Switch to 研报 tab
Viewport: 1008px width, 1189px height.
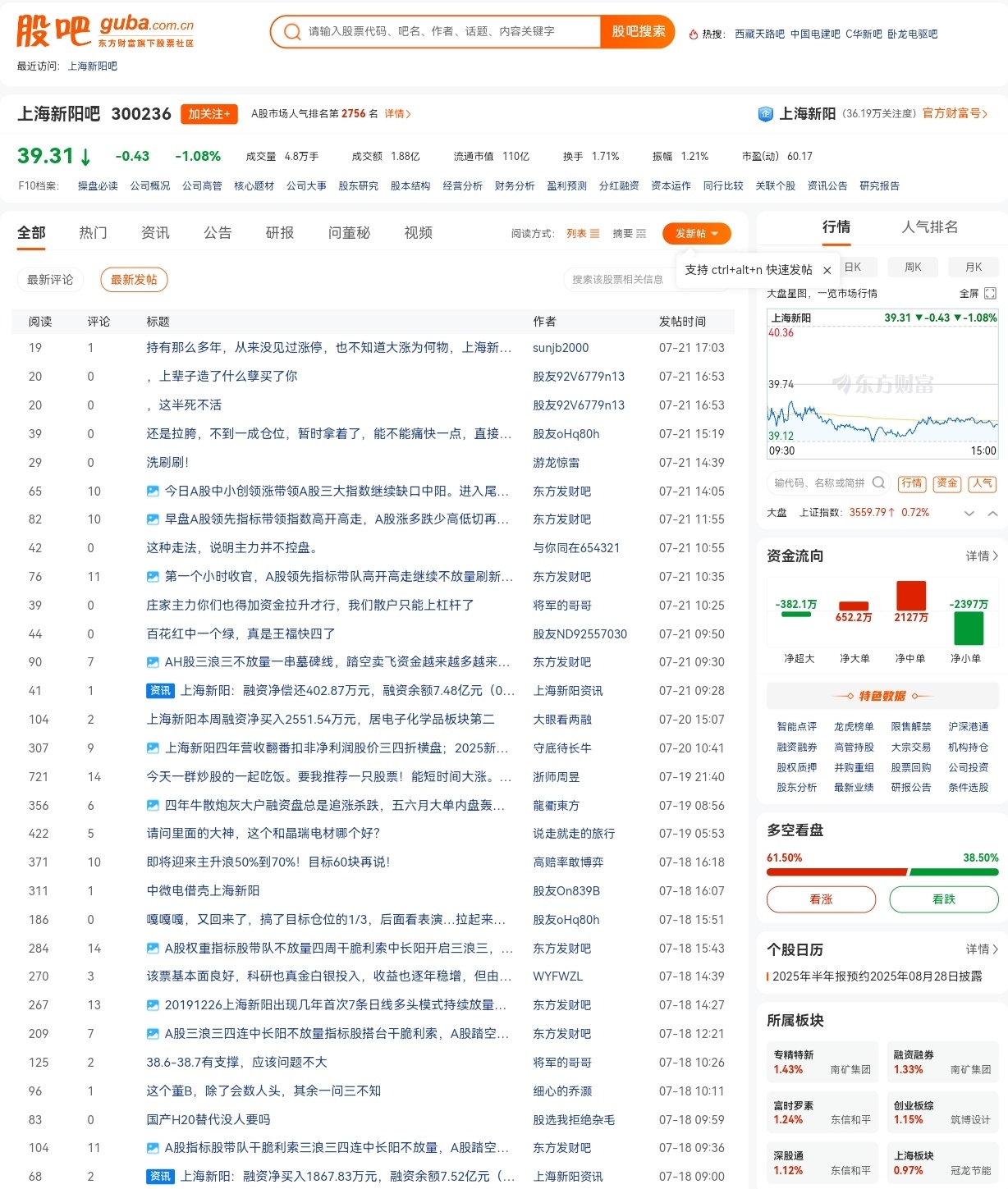(x=280, y=233)
